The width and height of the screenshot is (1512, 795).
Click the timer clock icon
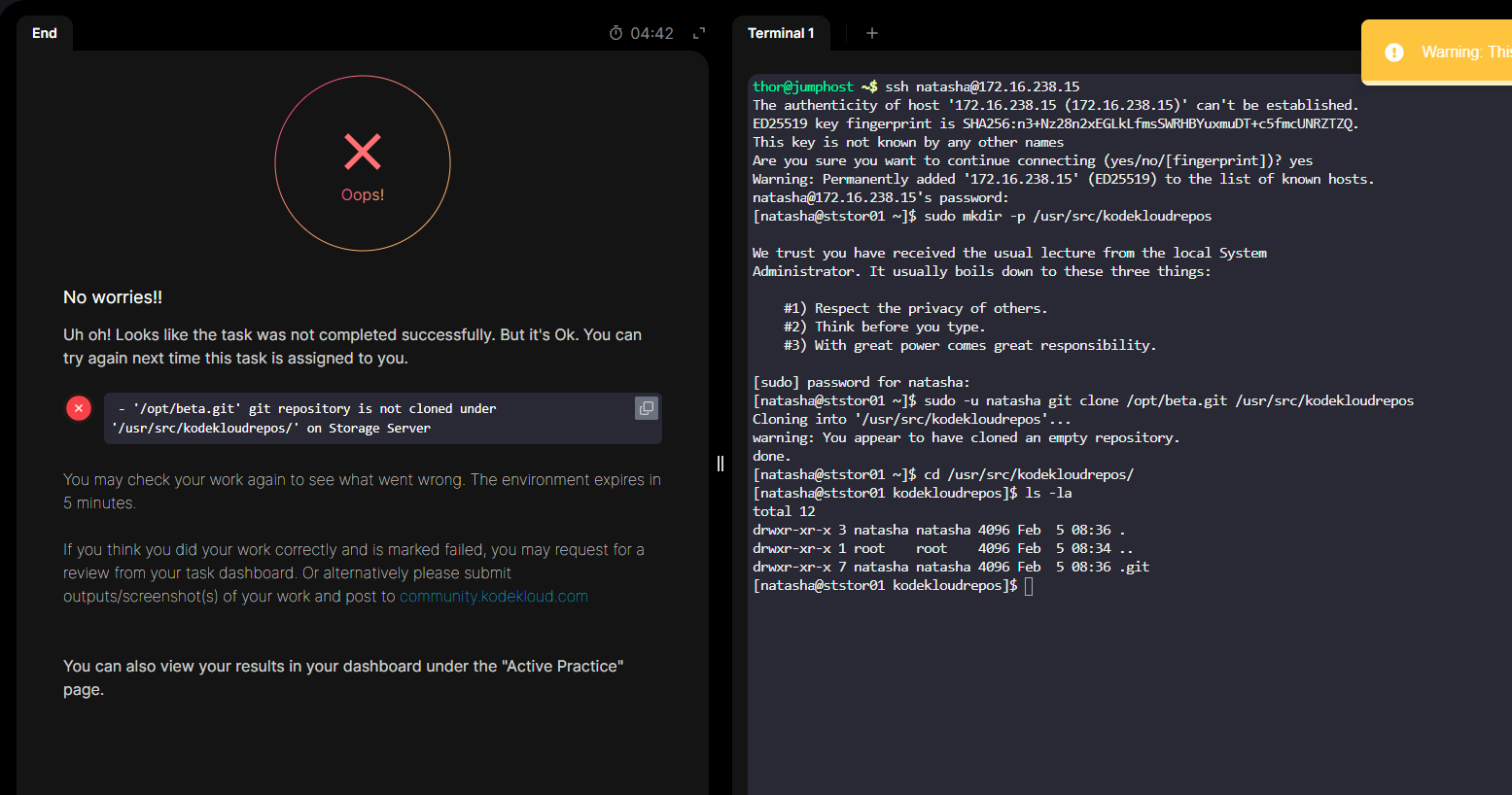coord(615,33)
